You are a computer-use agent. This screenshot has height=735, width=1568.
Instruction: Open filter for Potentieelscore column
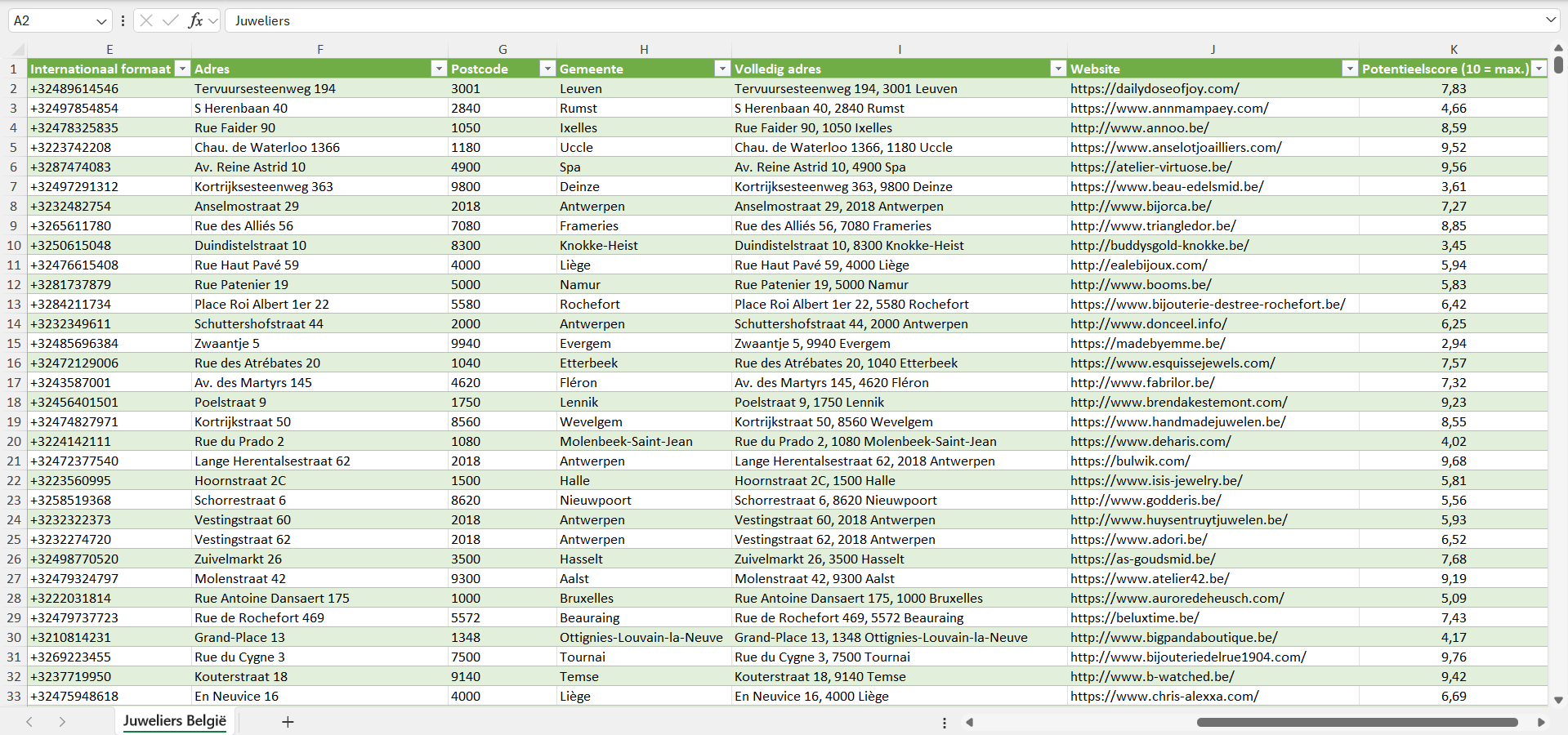pos(1539,69)
